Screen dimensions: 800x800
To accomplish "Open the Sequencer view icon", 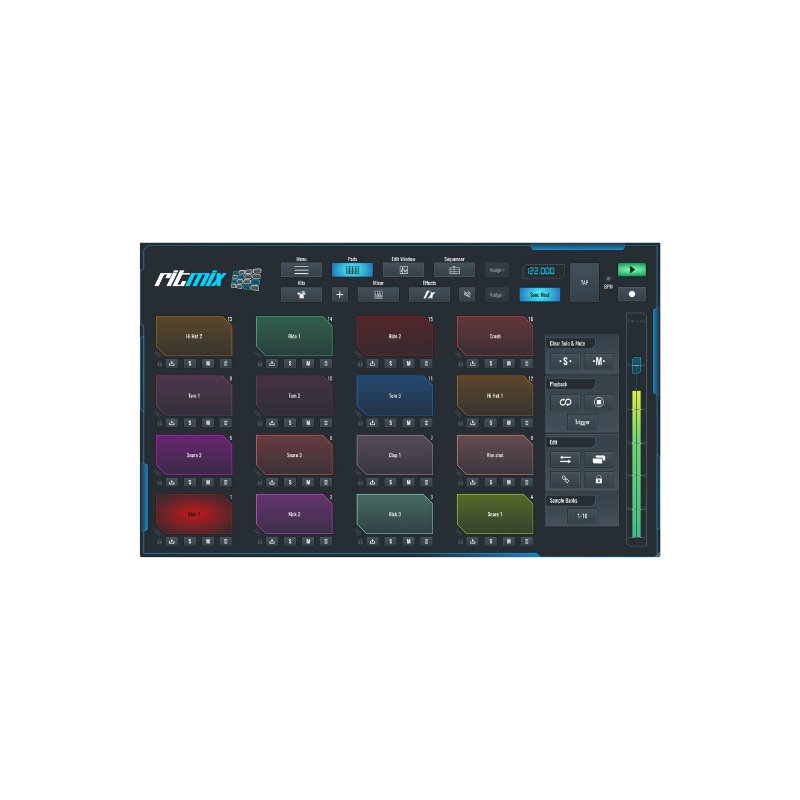I will [453, 269].
